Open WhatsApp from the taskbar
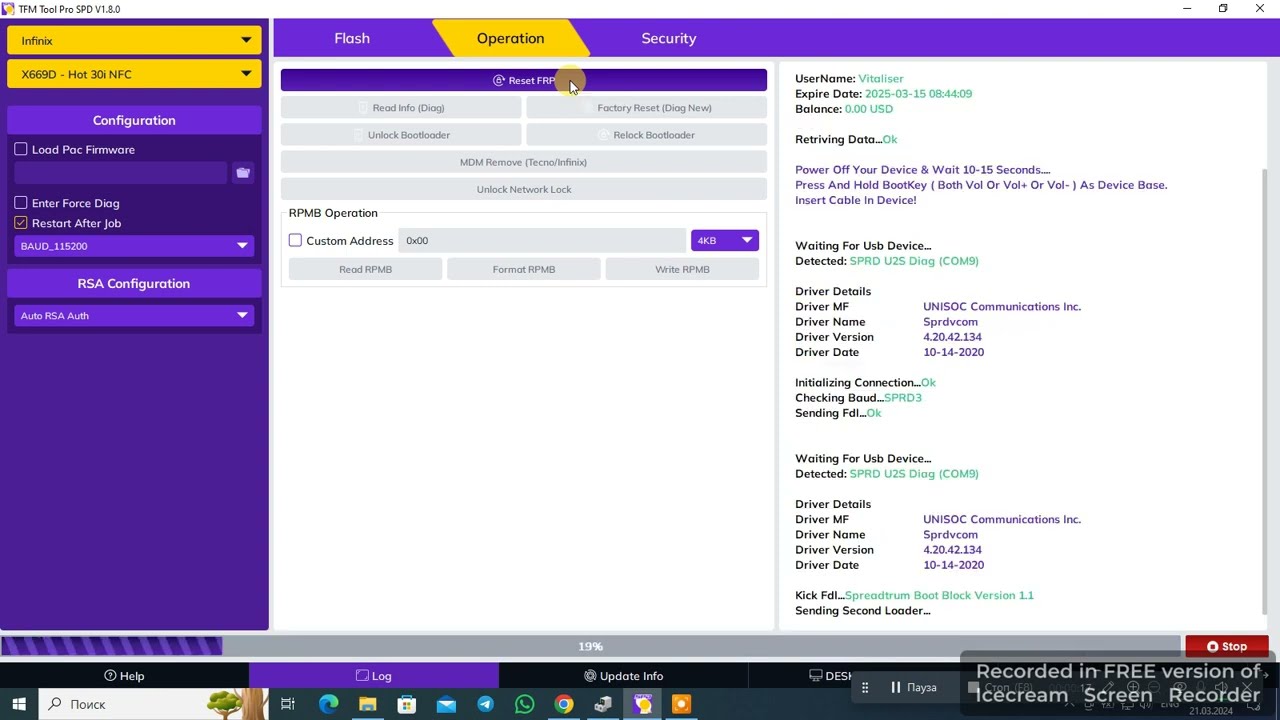This screenshot has width=1280, height=720. [524, 704]
